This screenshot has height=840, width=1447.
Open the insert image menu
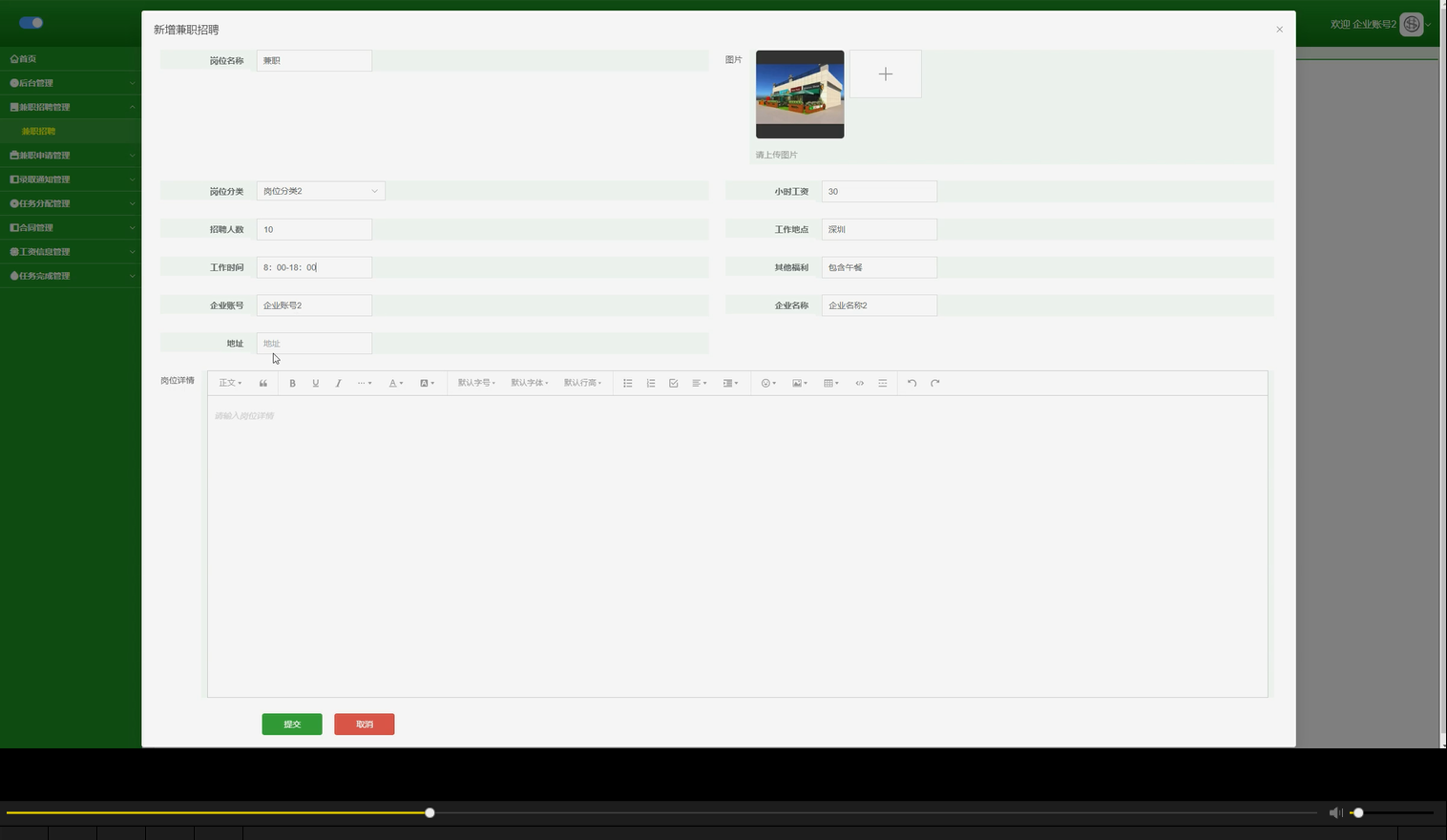[800, 383]
